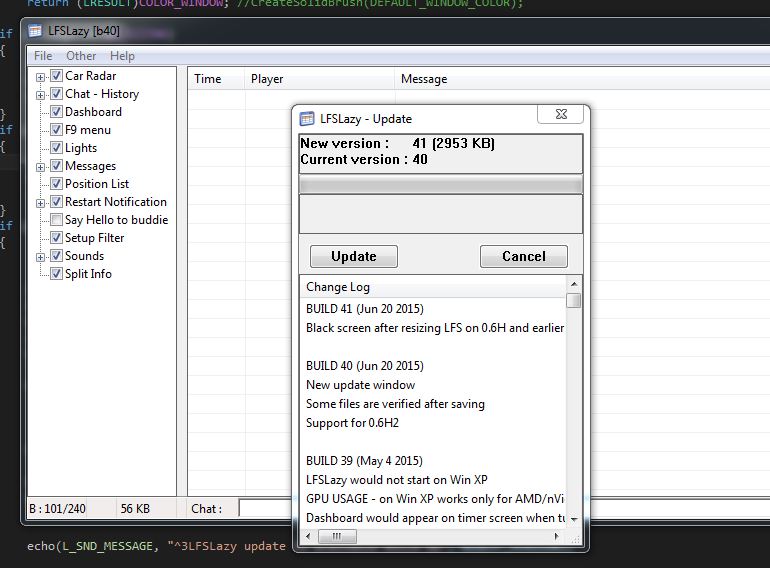Click the change log scroll down arrow
Image resolution: width=770 pixels, height=568 pixels.
coord(574,519)
